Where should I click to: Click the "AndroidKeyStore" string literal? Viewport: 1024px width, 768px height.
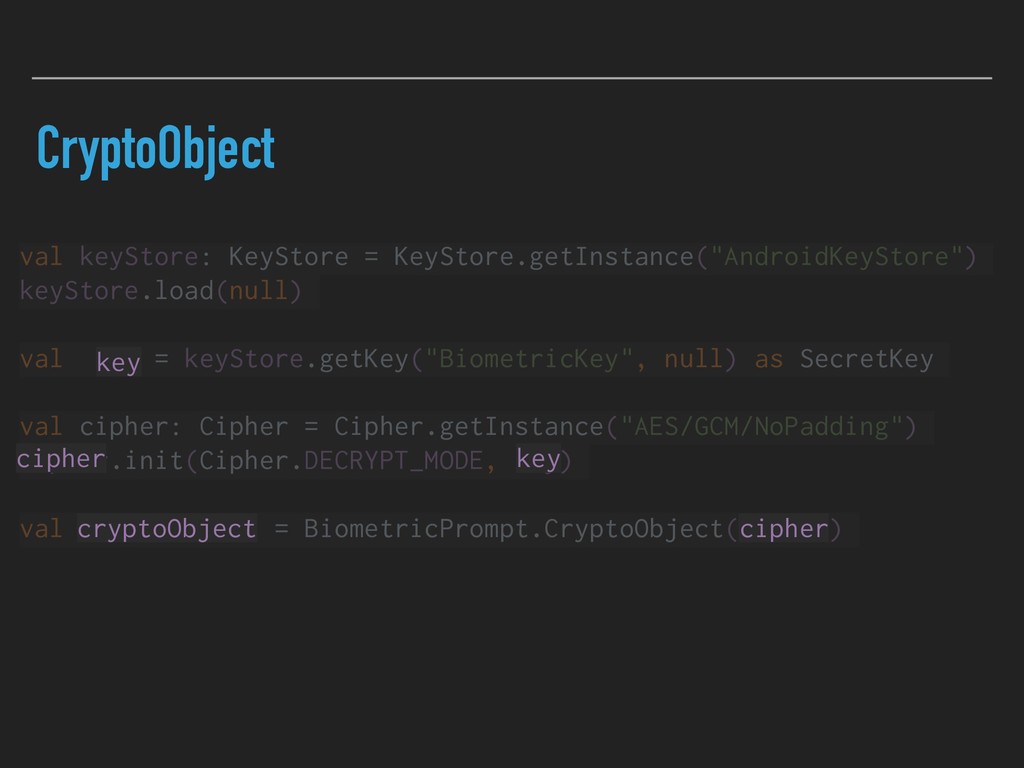pyautogui.click(x=835, y=257)
